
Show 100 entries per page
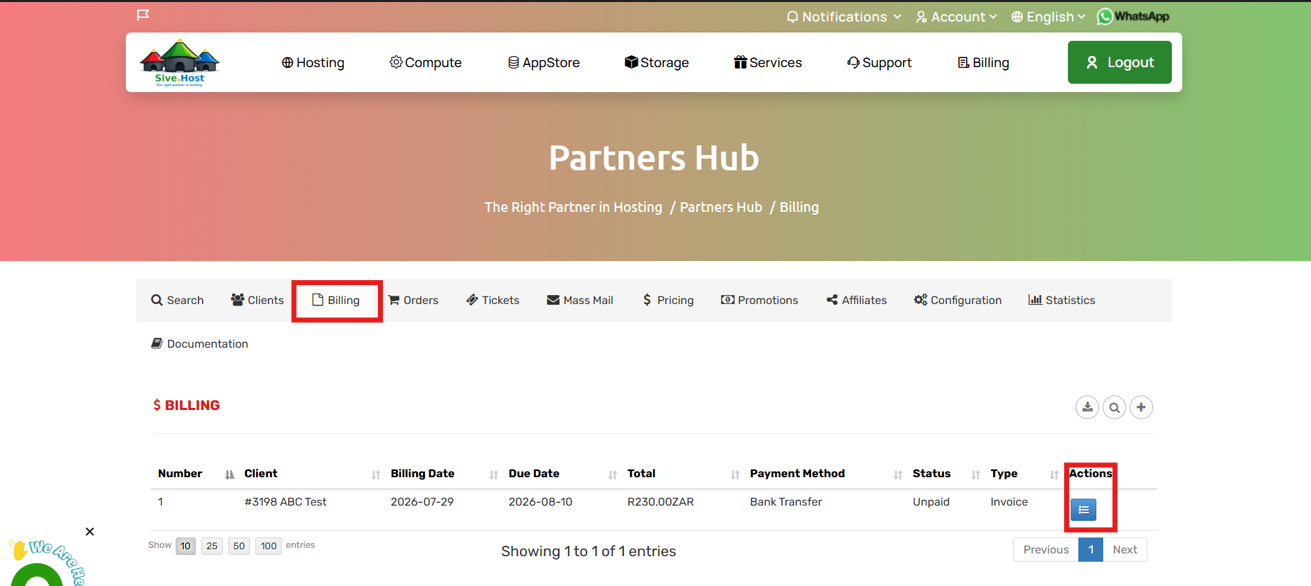[x=268, y=546]
